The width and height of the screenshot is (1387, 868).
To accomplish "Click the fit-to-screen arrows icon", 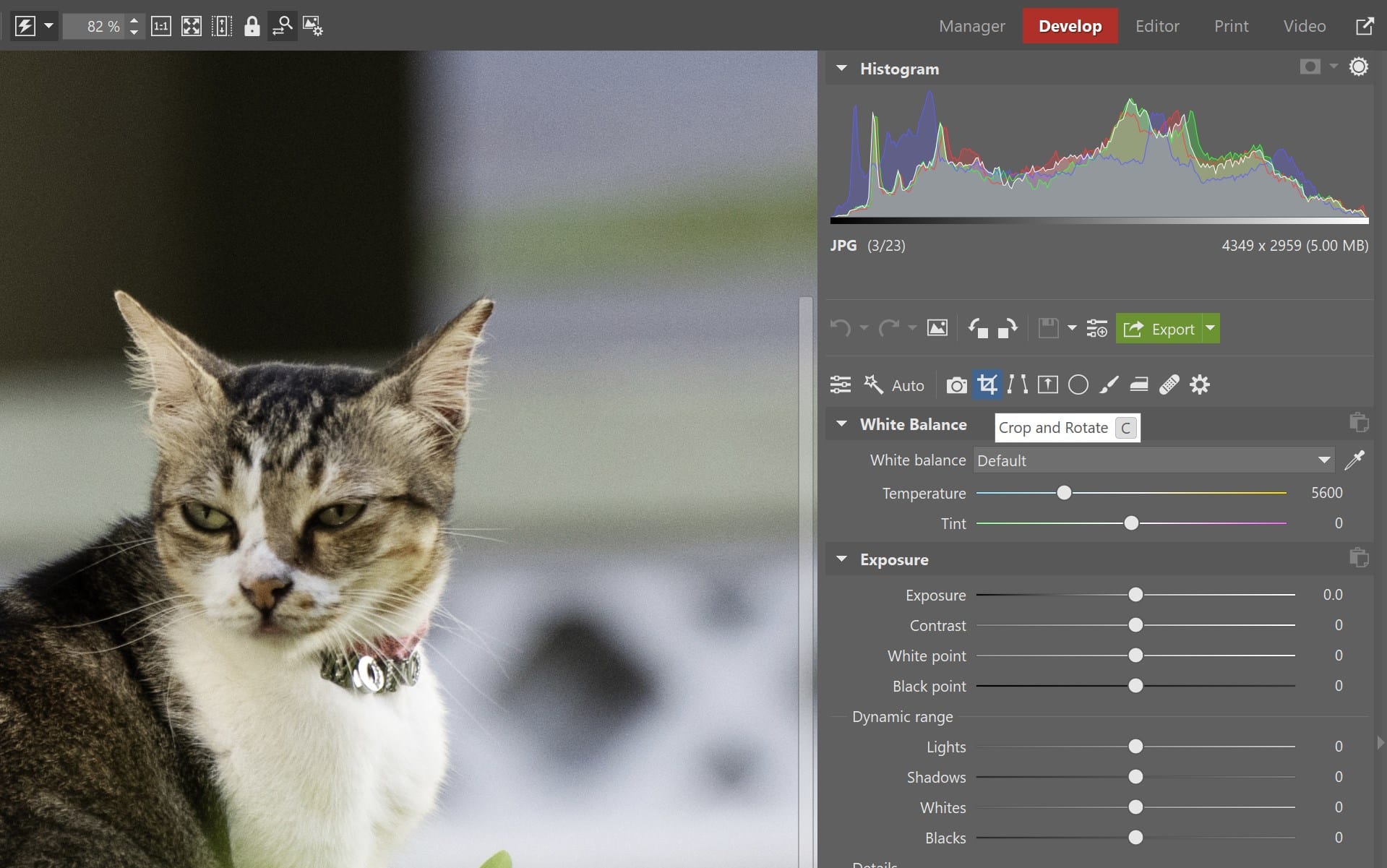I will 192,27.
